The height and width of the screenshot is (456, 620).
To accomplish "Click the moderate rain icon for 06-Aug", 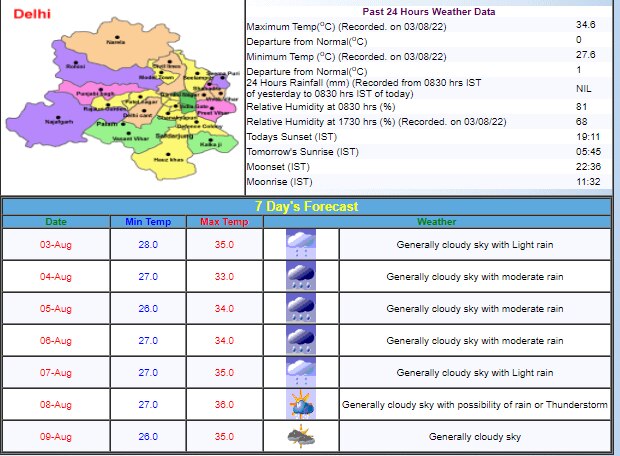I will click(x=301, y=340).
